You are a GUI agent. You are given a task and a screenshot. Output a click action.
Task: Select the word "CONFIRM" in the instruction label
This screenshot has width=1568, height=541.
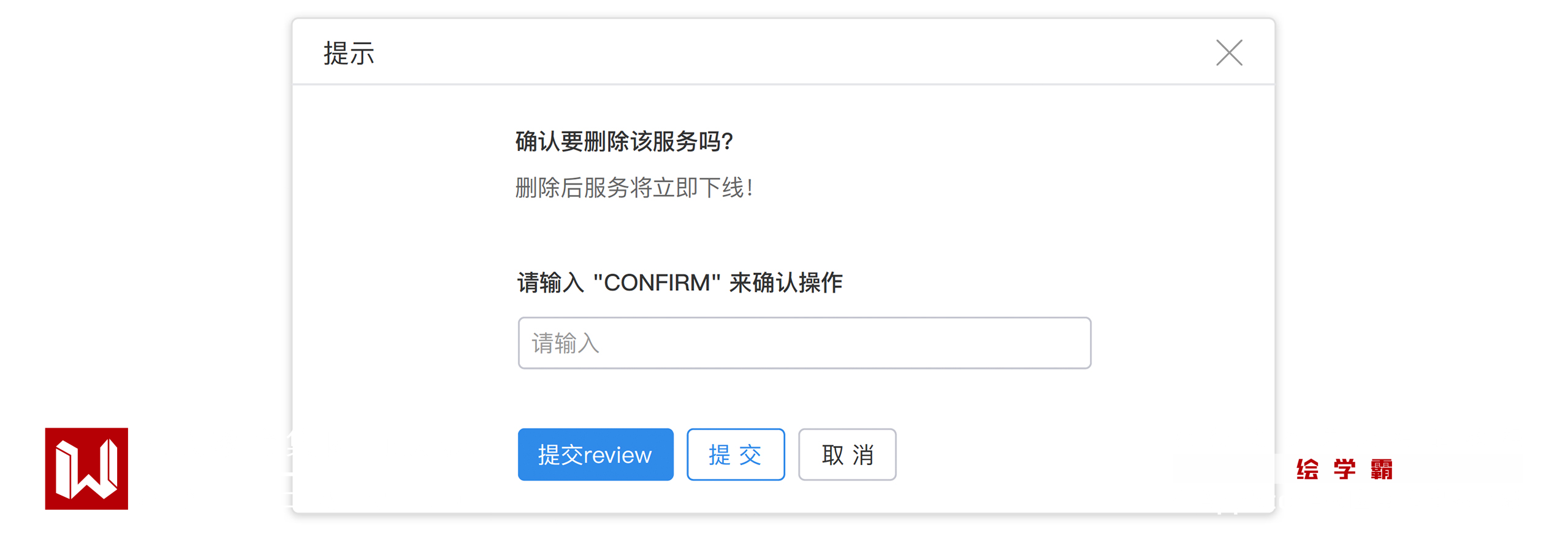[x=656, y=283]
